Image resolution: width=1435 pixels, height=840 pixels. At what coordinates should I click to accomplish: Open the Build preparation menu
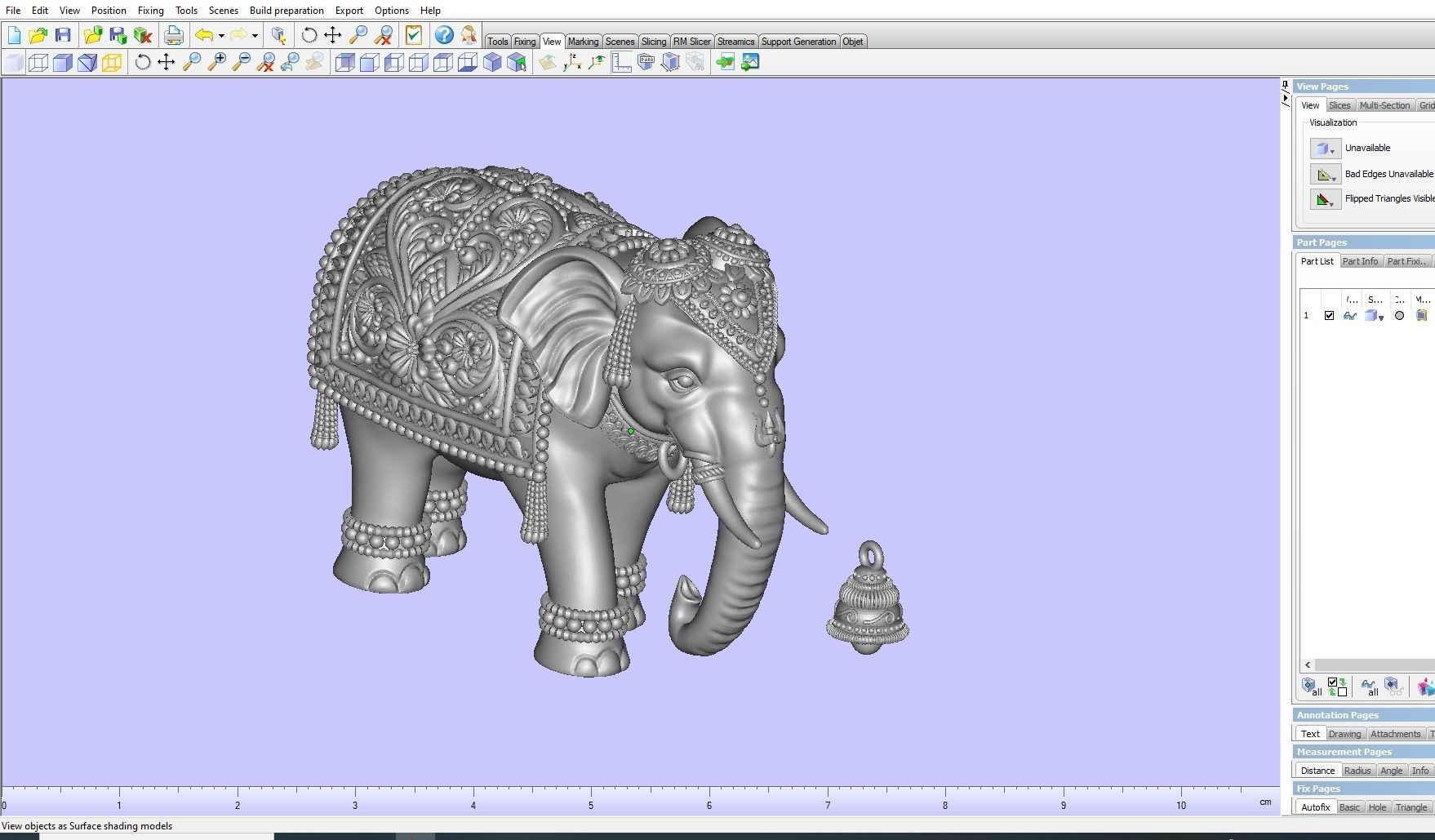(x=287, y=11)
